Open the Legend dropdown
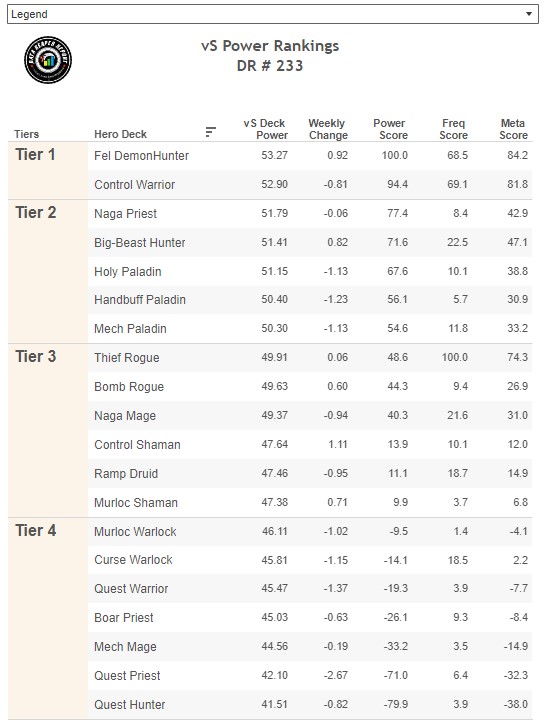This screenshot has height=727, width=547. (x=273, y=14)
